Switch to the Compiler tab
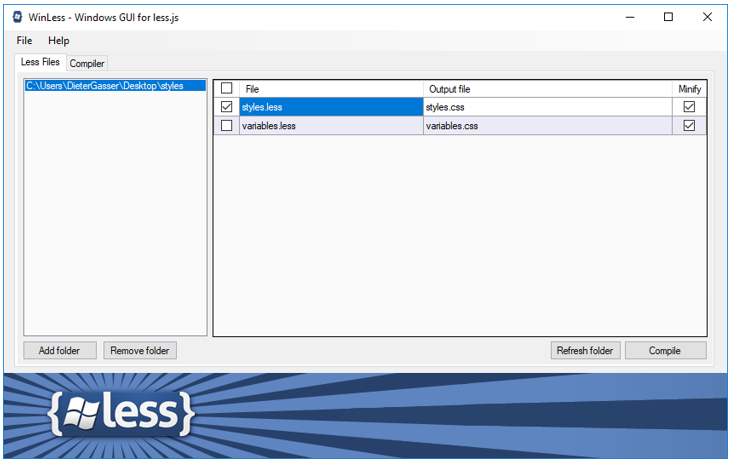The image size is (733, 464). click(87, 63)
